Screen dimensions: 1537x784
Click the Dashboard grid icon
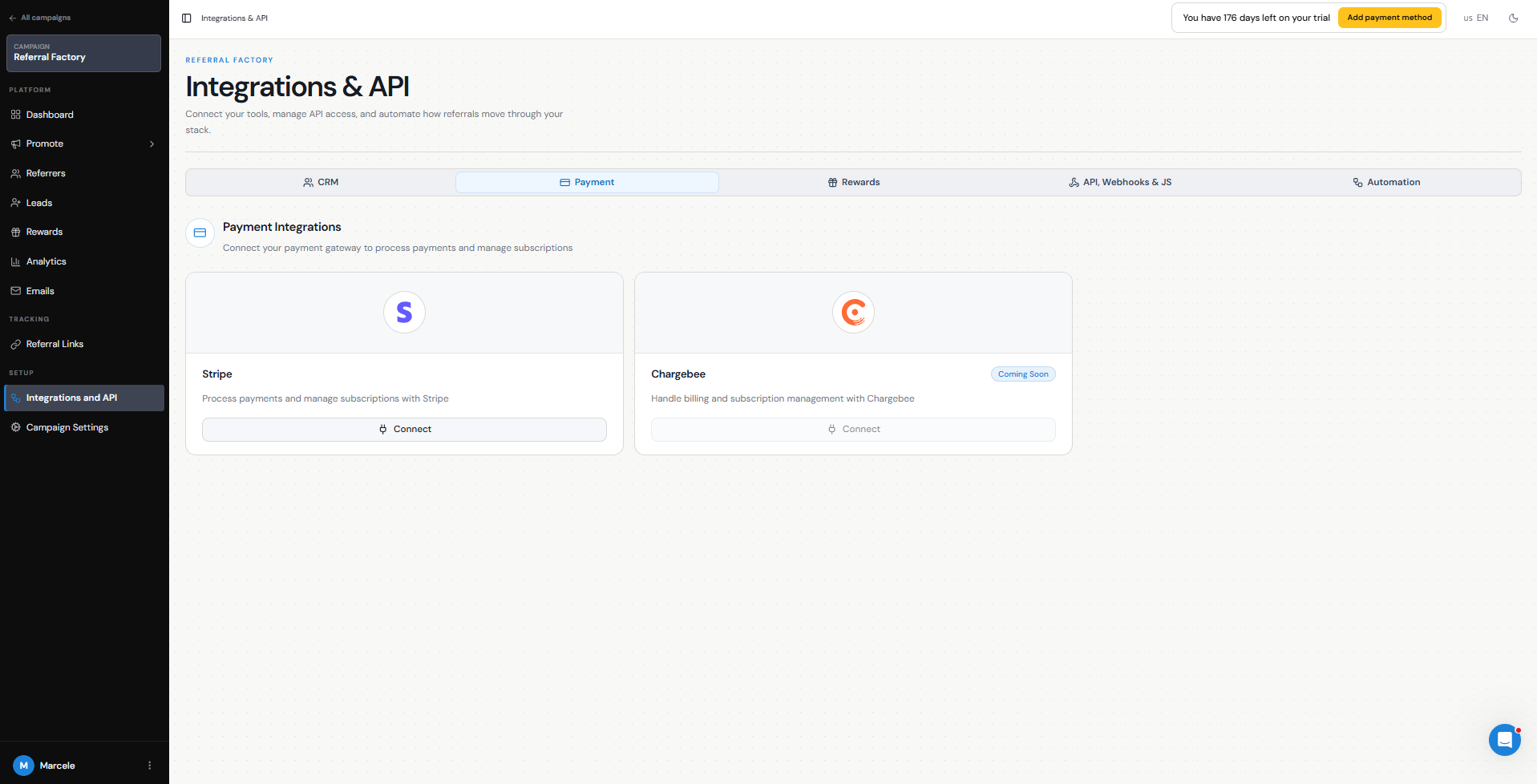15,115
